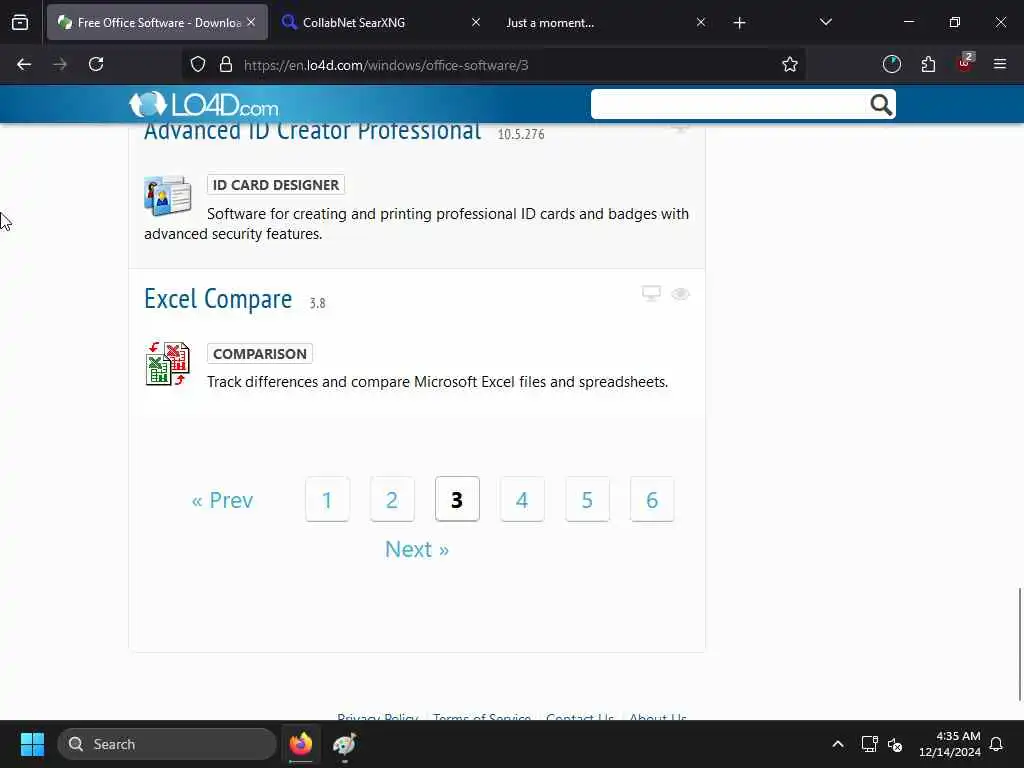Open the Firefox View tab icon
1024x768 pixels.
20,23
